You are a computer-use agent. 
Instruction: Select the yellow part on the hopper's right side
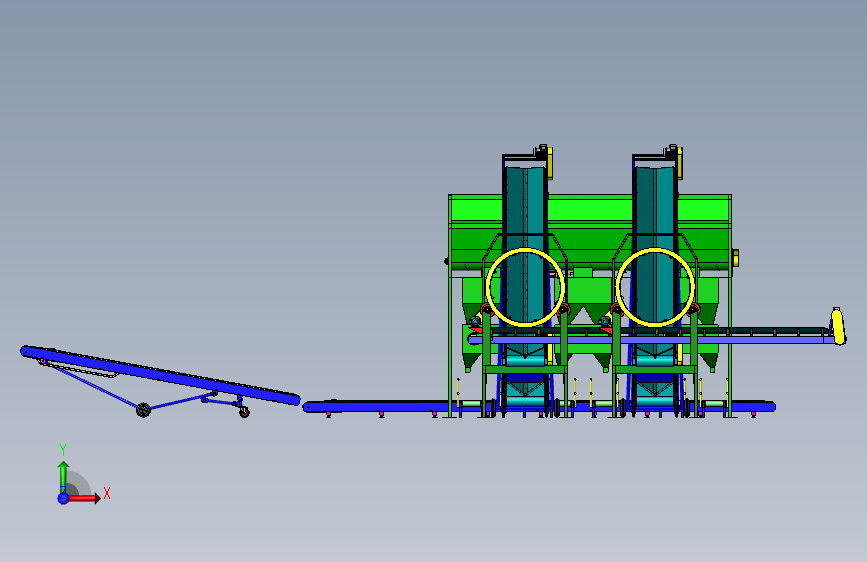point(736,258)
